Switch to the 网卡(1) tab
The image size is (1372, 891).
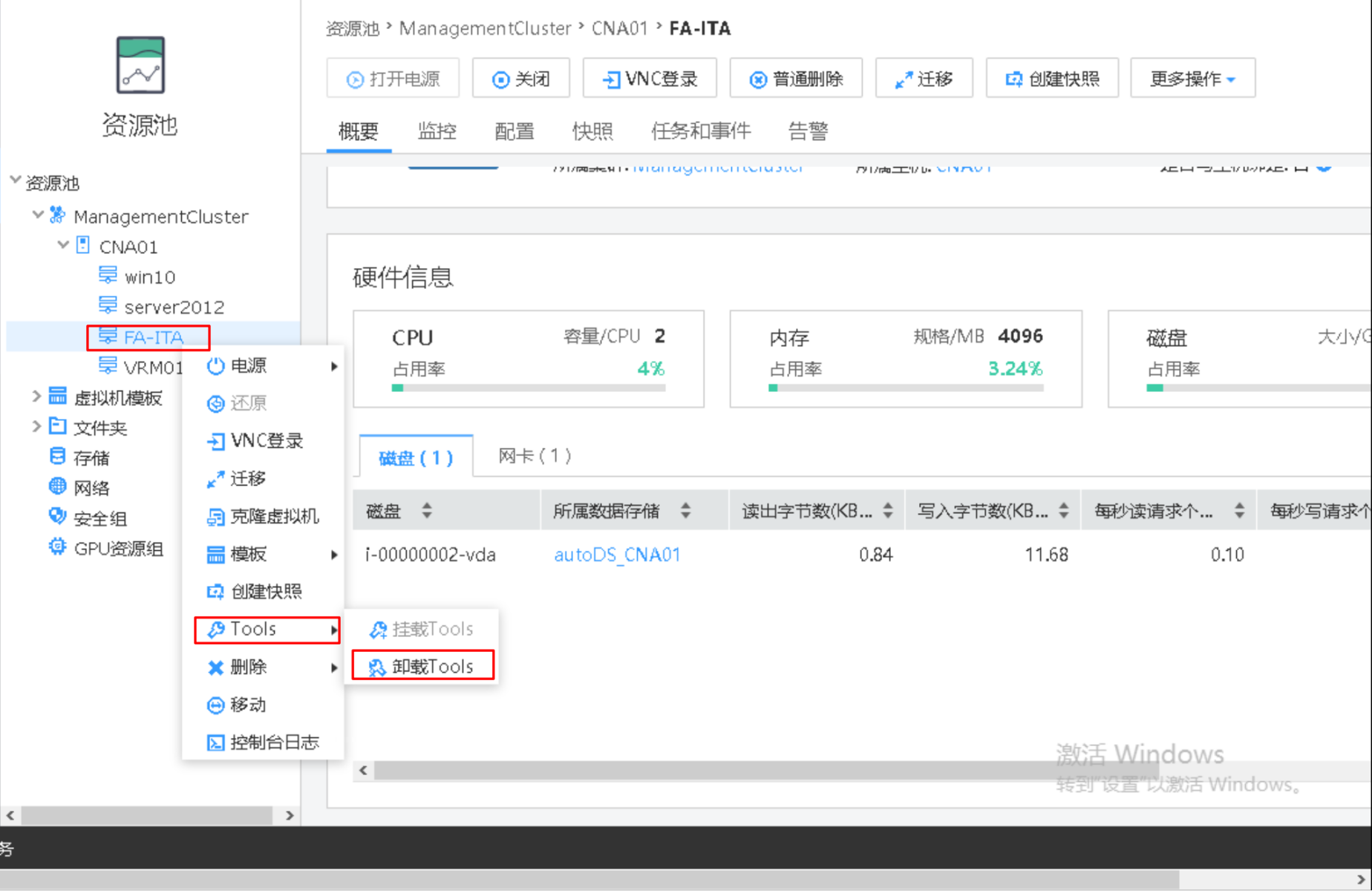534,455
